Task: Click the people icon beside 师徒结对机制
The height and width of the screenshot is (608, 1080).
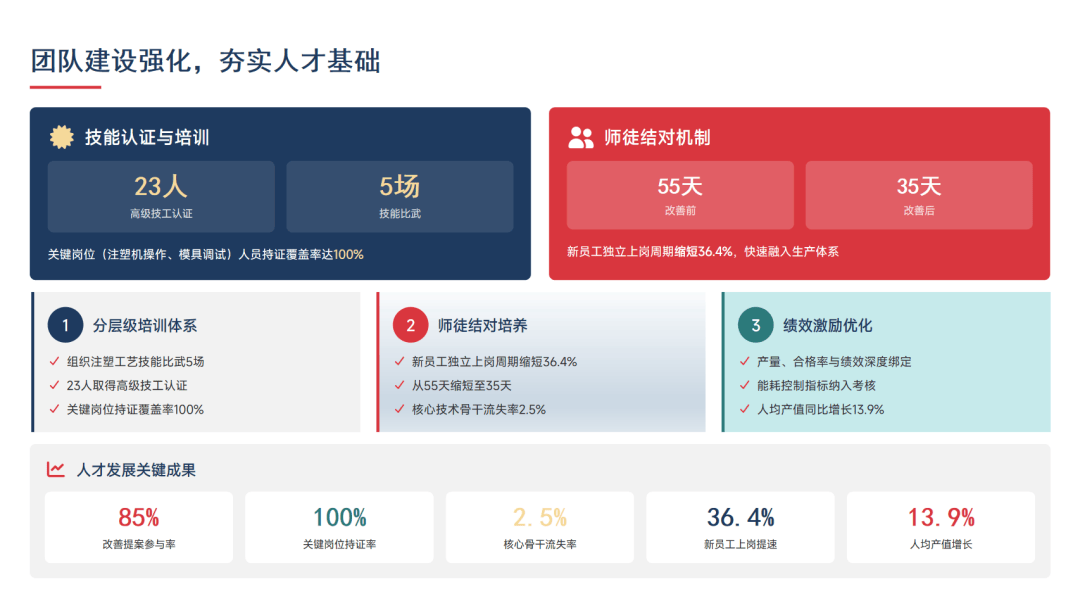Action: click(581, 137)
